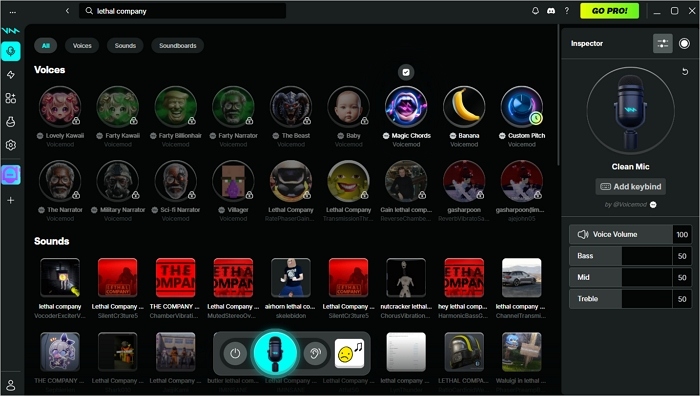700x396 pixels.
Task: Play the hey lethal company sound
Action: coord(464,278)
